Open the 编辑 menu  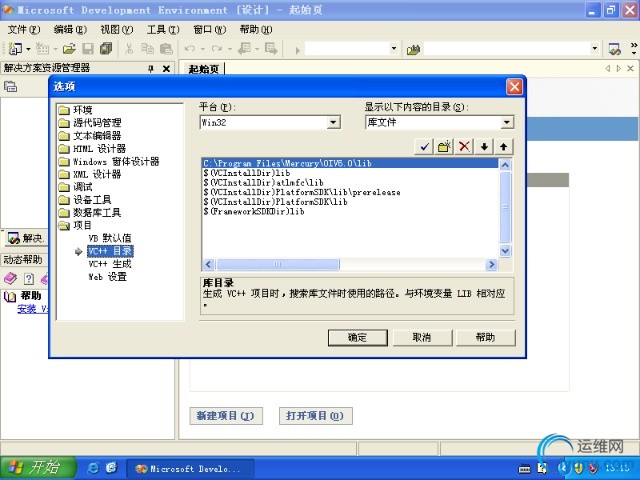[70, 29]
